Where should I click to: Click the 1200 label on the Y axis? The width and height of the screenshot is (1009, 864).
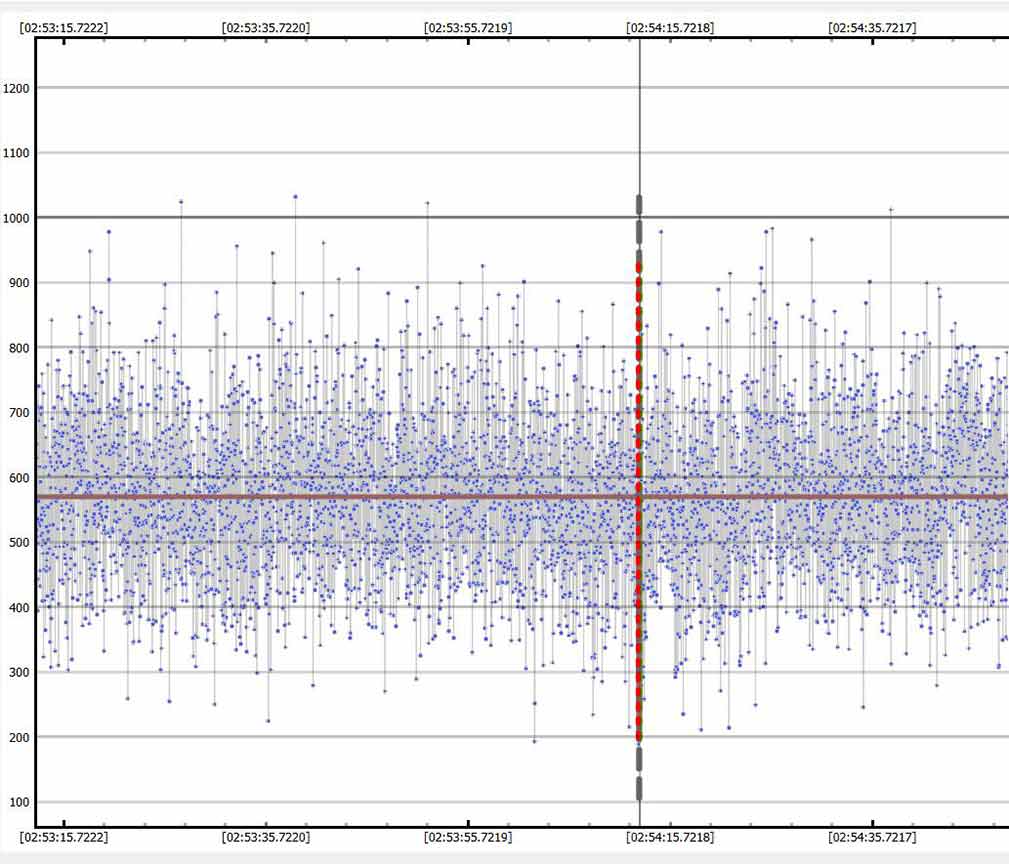(x=17, y=88)
